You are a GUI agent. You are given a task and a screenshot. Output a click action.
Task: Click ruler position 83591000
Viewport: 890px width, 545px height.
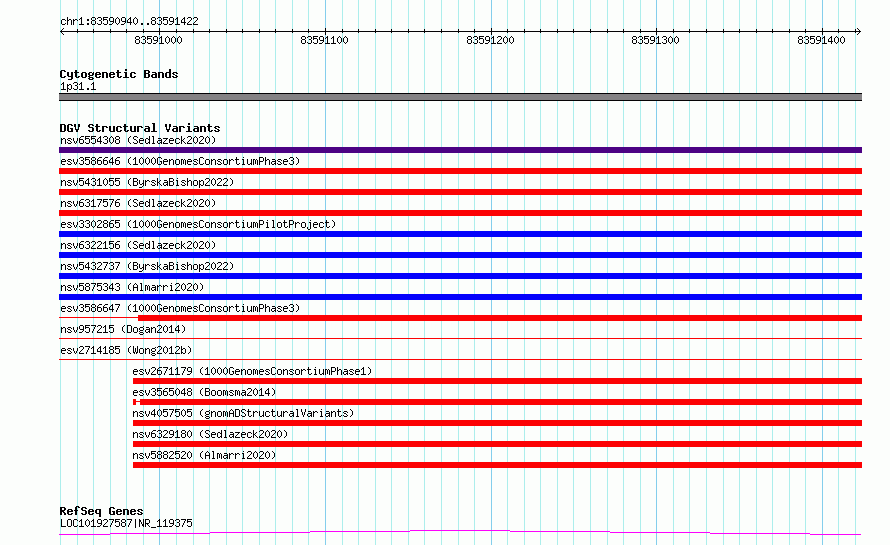click(158, 40)
